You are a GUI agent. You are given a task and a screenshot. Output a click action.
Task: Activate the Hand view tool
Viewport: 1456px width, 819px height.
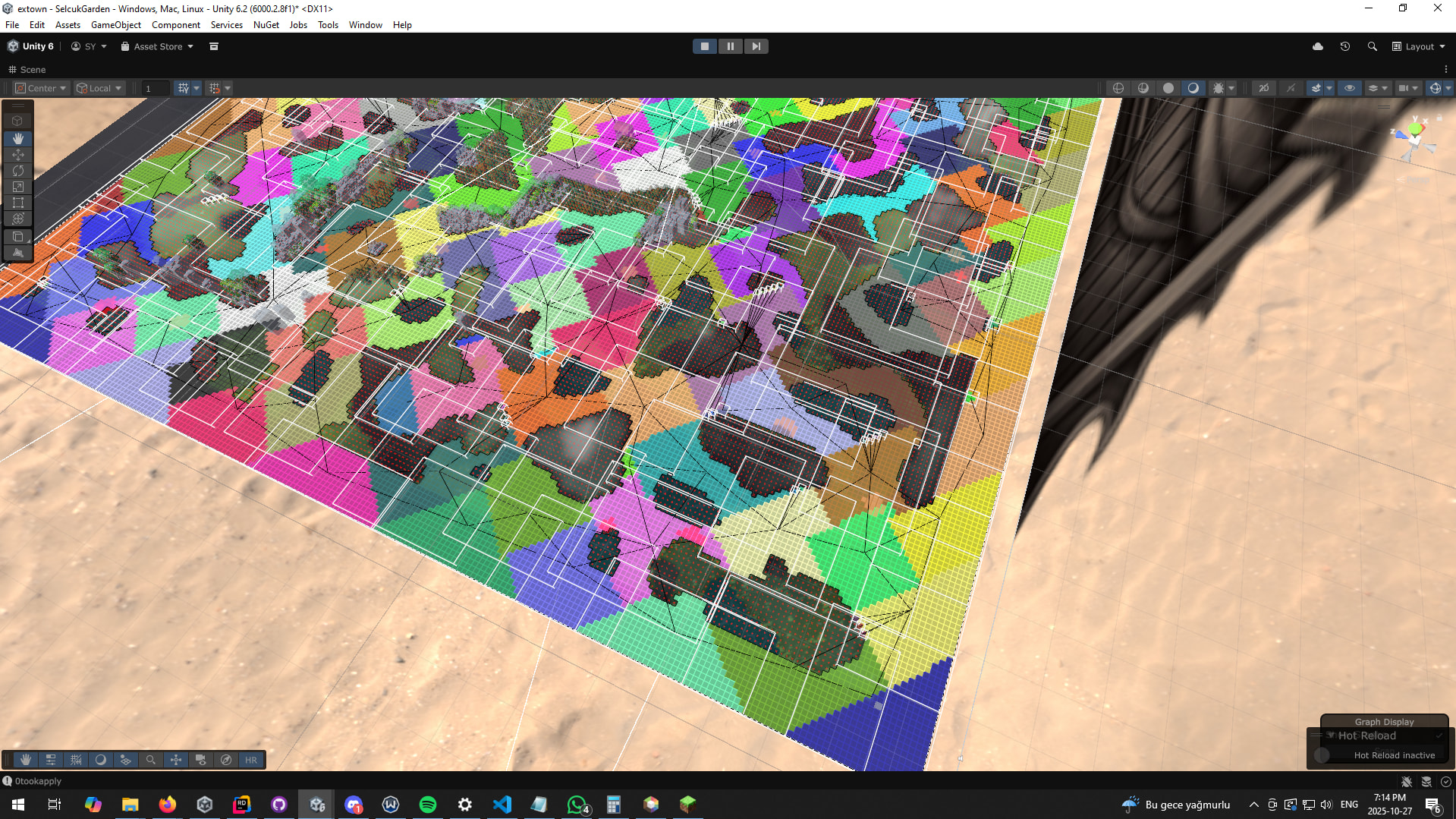[18, 139]
